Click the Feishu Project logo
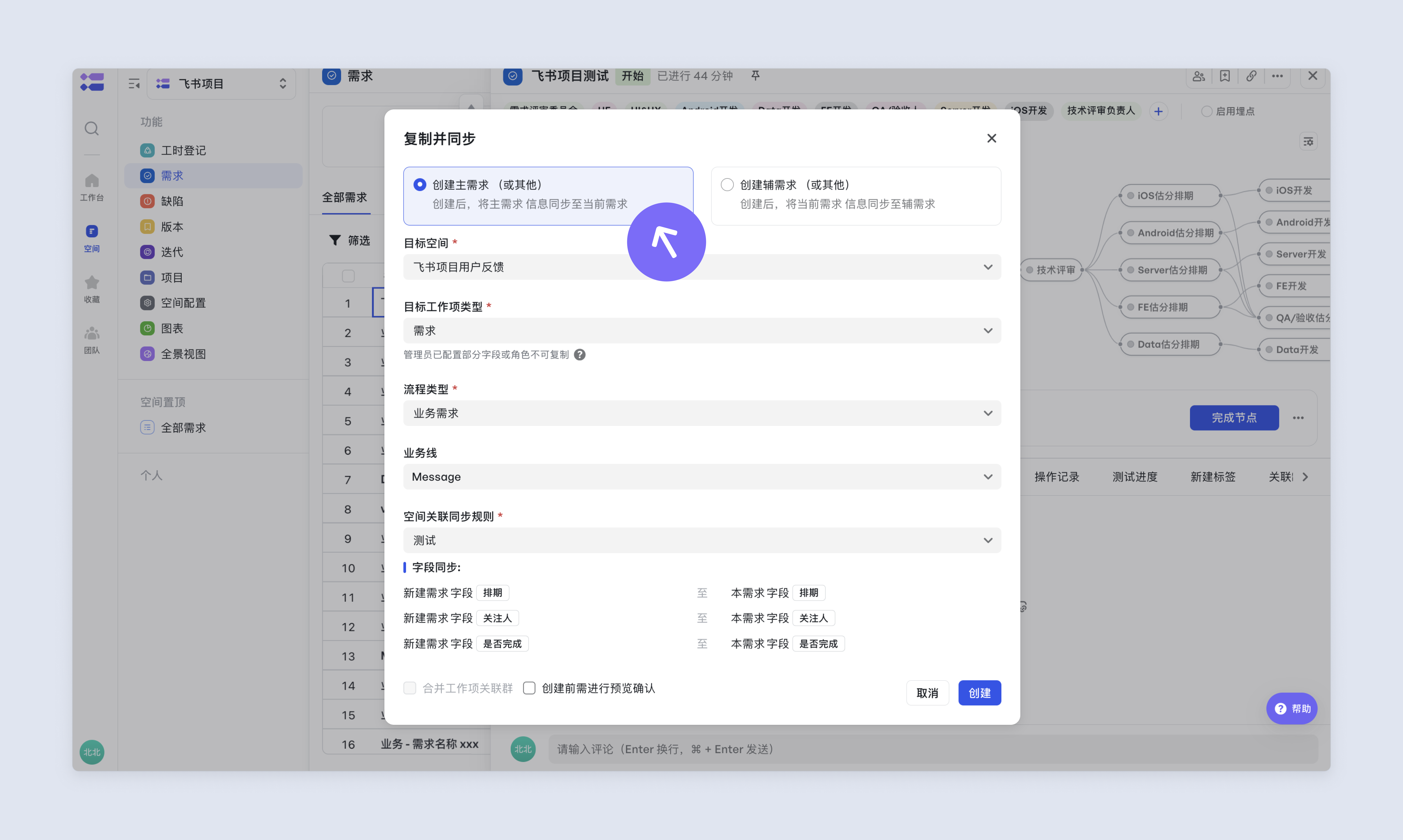The height and width of the screenshot is (840, 1403). (x=92, y=82)
